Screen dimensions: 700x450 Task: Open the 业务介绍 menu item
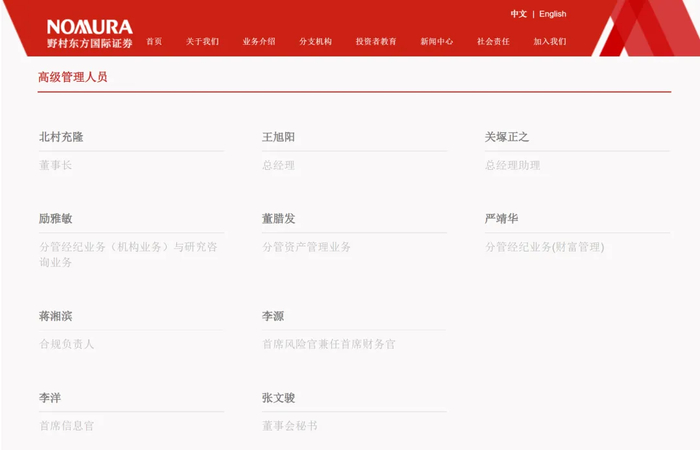point(259,42)
